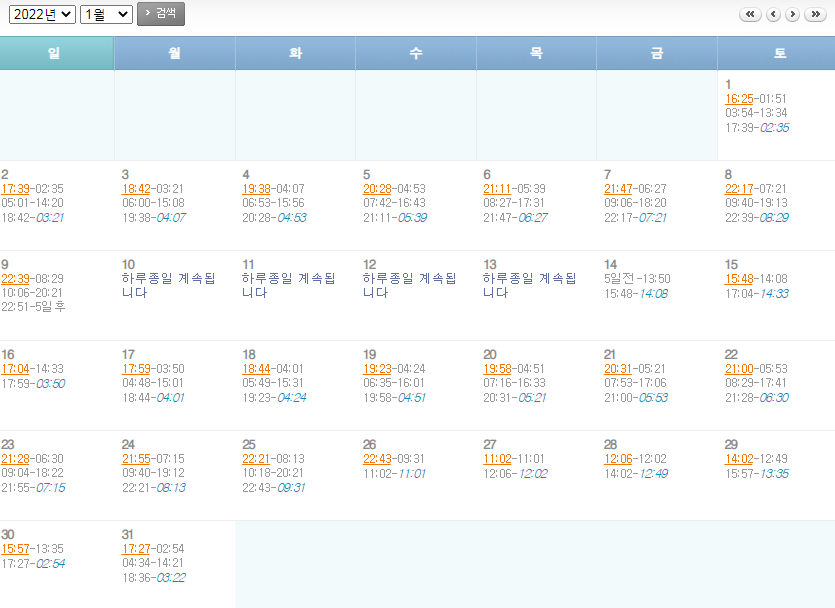835x608 pixels.
Task: Open the 21:47 link on day 7
Action: click(x=618, y=189)
